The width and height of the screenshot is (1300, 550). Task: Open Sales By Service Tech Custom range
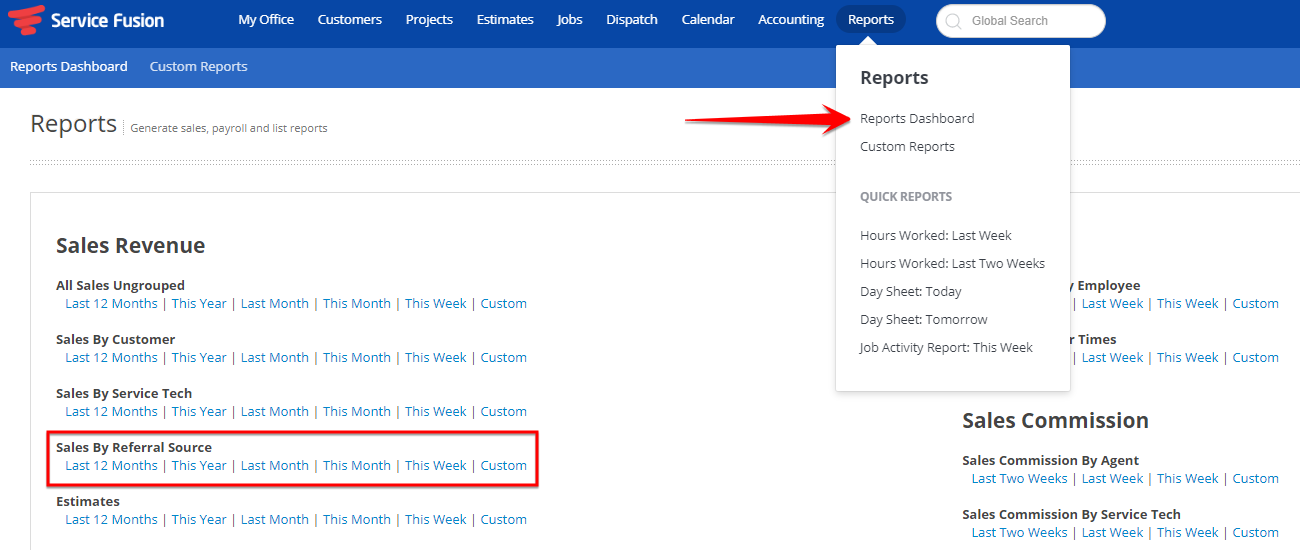point(504,412)
